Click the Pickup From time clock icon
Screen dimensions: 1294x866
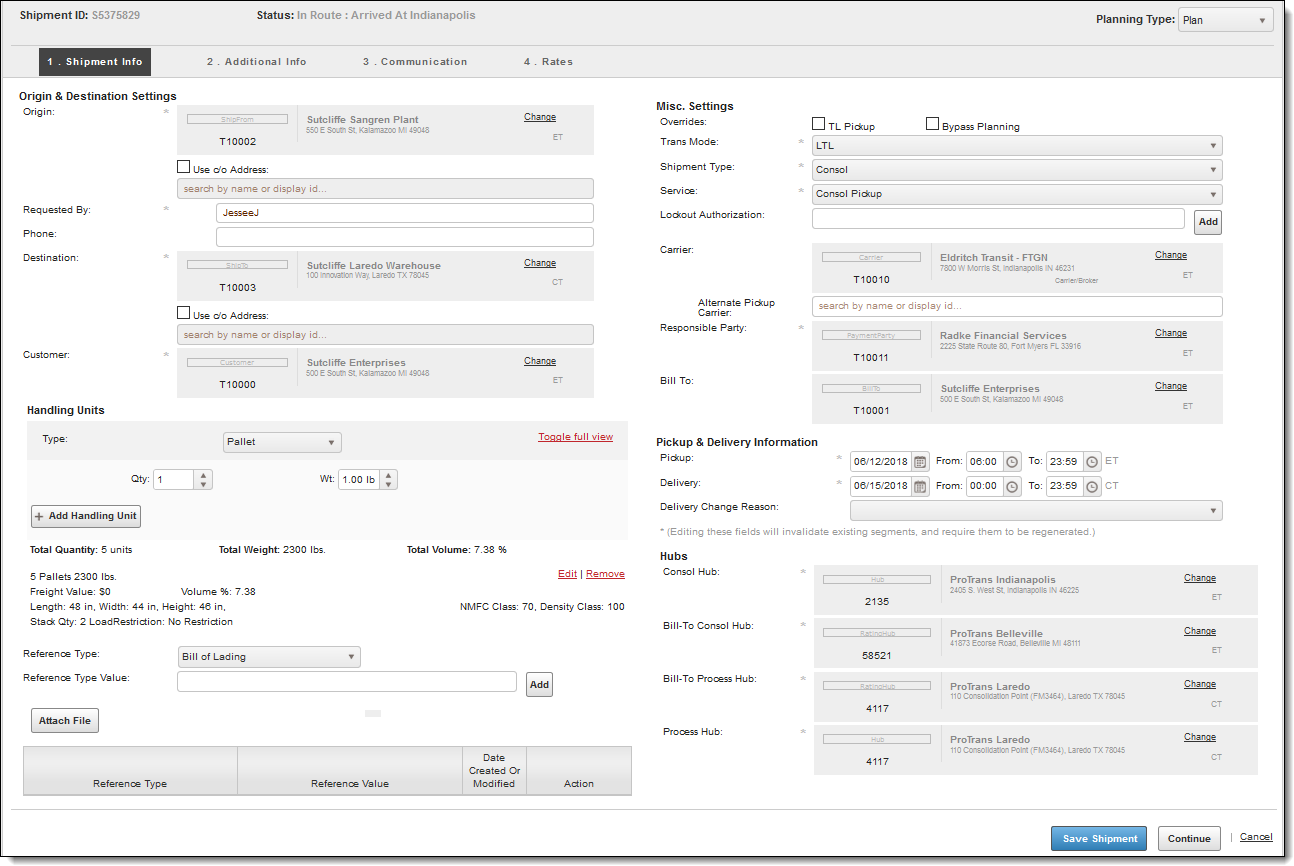tap(1012, 462)
